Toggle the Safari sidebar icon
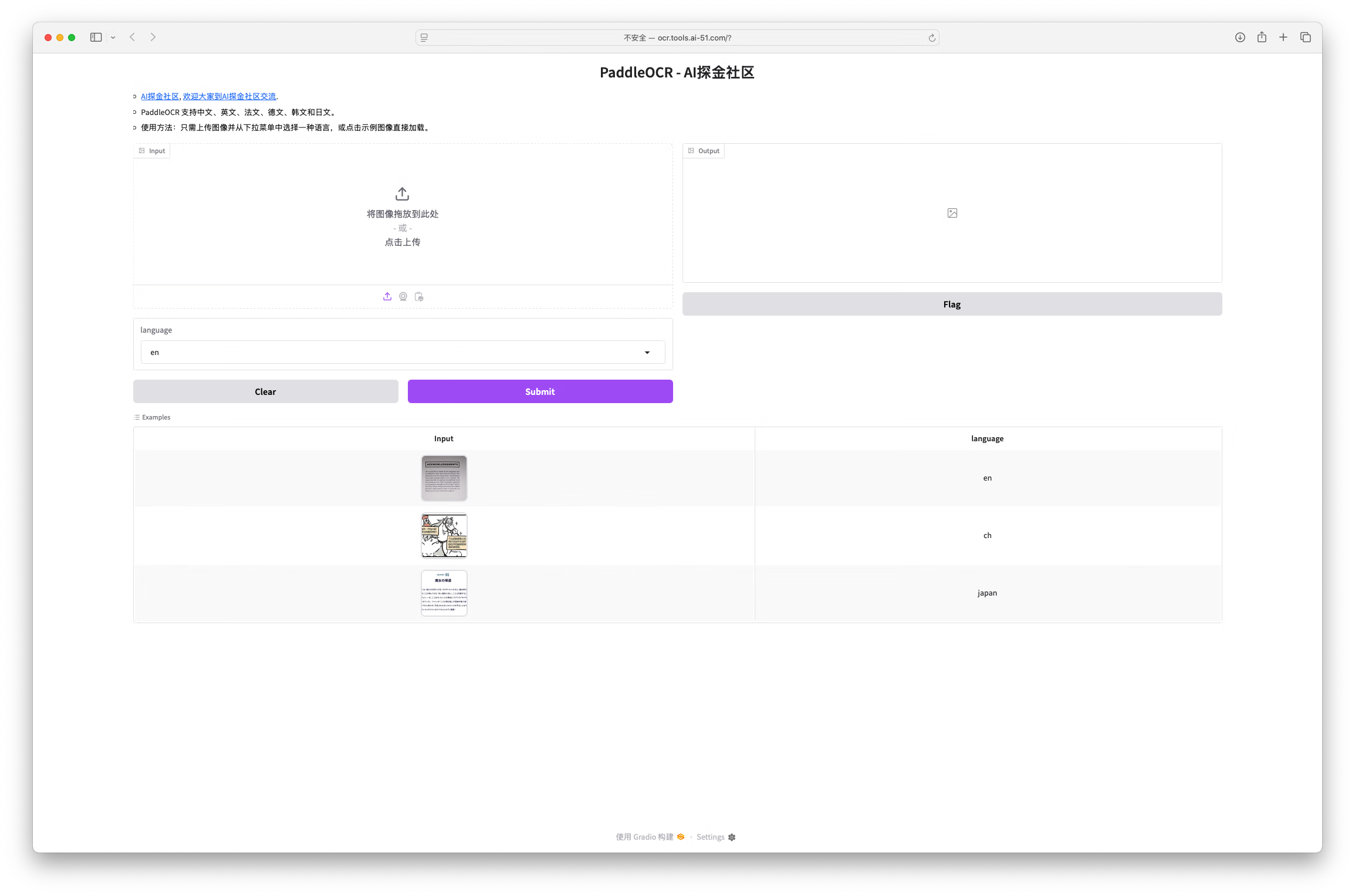The height and width of the screenshot is (896, 1355). coord(96,37)
